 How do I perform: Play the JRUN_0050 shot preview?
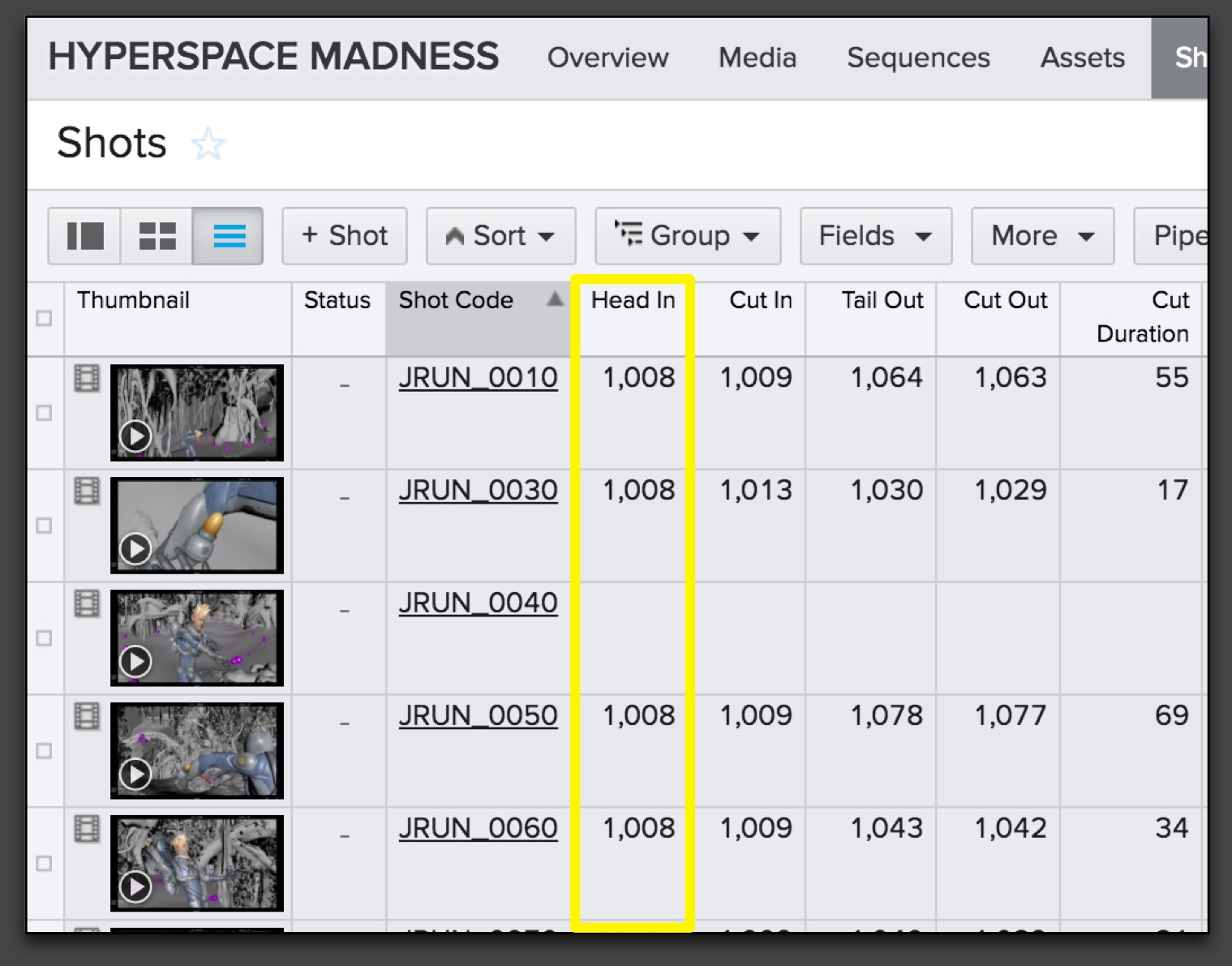click(x=135, y=775)
